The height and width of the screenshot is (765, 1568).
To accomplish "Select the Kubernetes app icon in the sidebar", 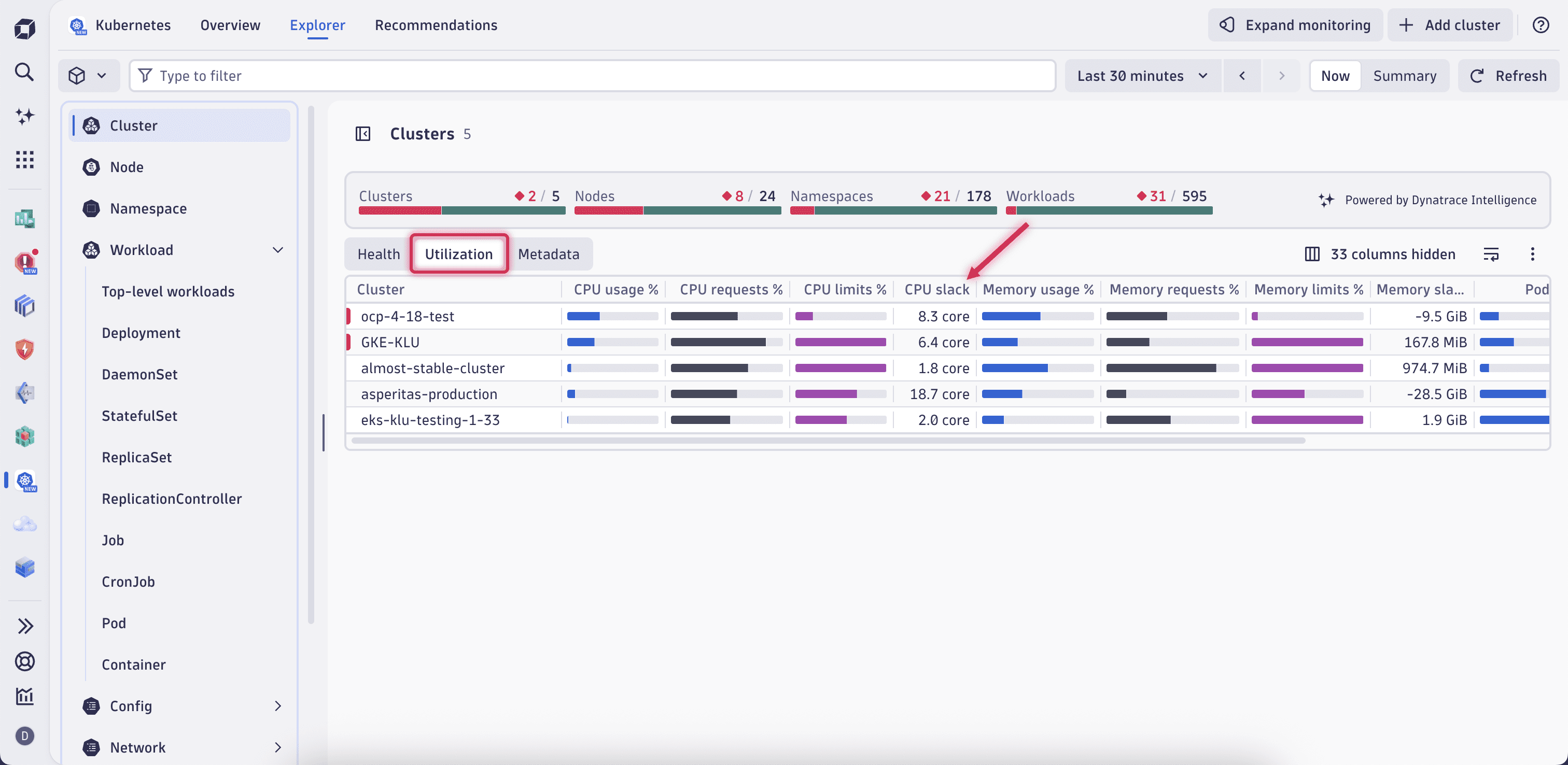I will pyautogui.click(x=25, y=481).
